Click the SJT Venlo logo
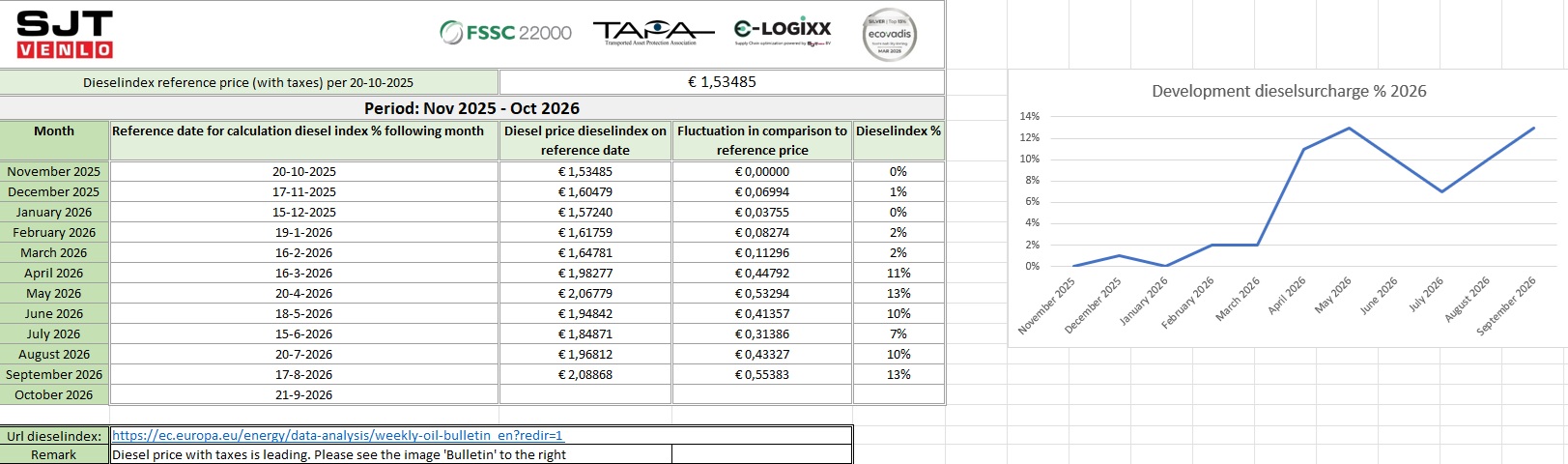Image resolution: width=1568 pixels, height=464 pixels. tap(65, 35)
